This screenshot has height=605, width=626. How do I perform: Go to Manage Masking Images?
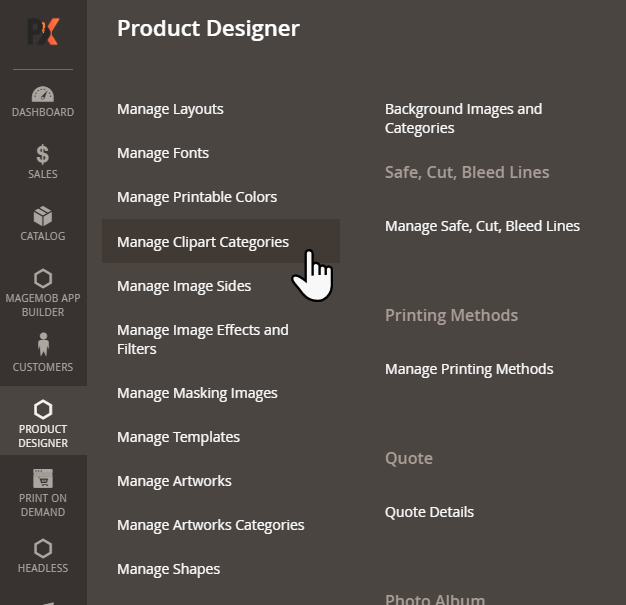click(x=197, y=393)
